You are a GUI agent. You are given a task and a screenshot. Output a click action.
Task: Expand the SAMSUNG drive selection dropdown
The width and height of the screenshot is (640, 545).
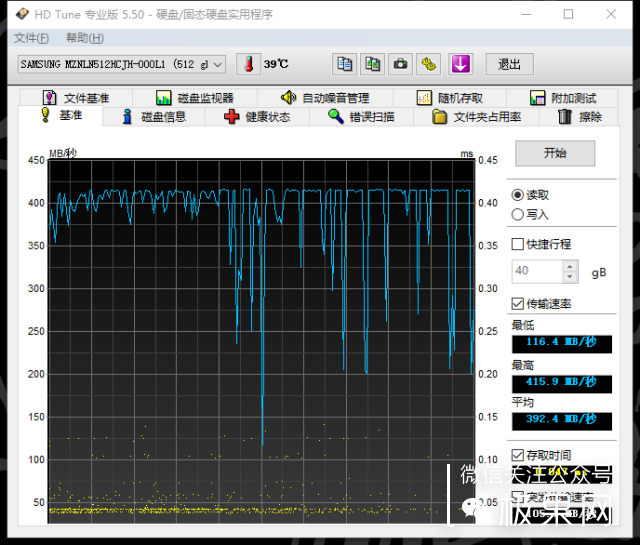click(218, 64)
